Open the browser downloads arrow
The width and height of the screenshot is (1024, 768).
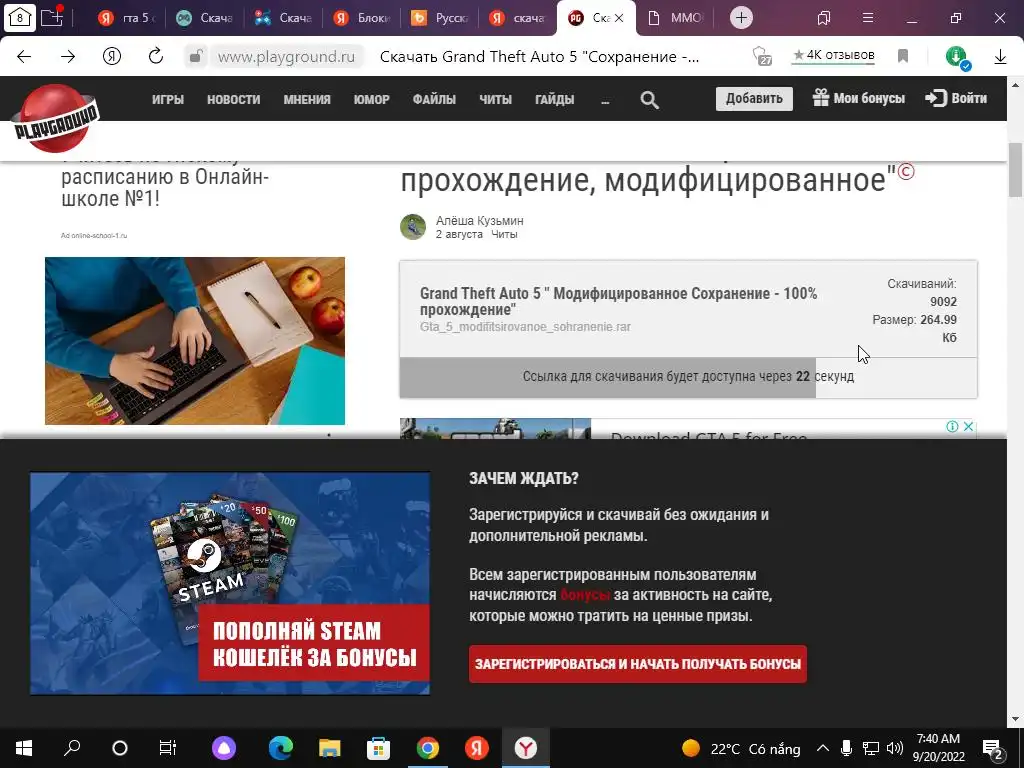(1000, 57)
